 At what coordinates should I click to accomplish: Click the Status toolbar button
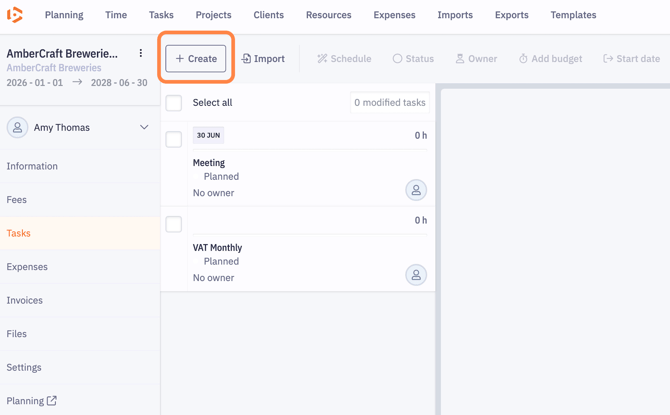tap(413, 59)
